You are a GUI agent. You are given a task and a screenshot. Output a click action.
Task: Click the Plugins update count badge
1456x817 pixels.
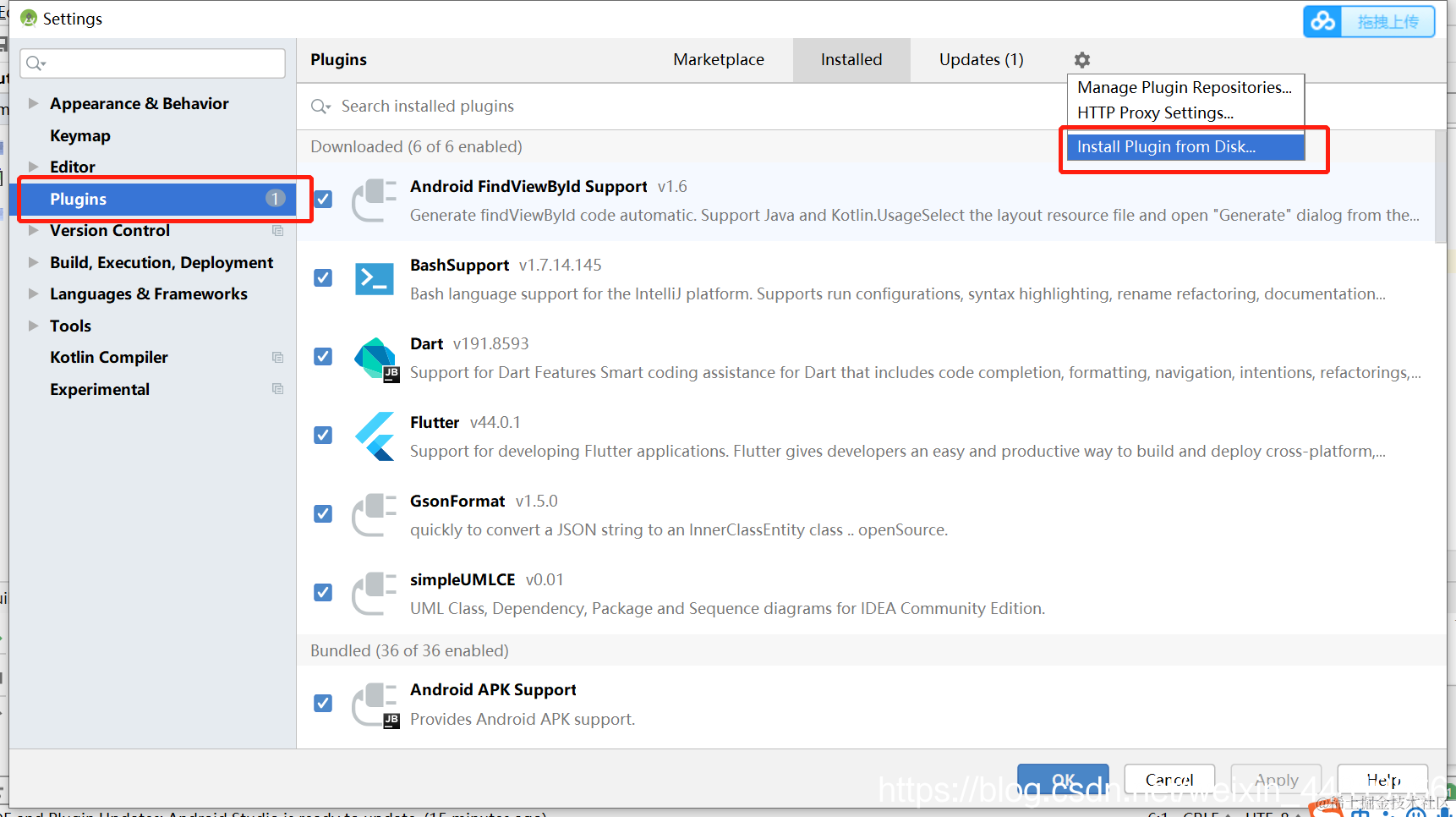pos(275,198)
